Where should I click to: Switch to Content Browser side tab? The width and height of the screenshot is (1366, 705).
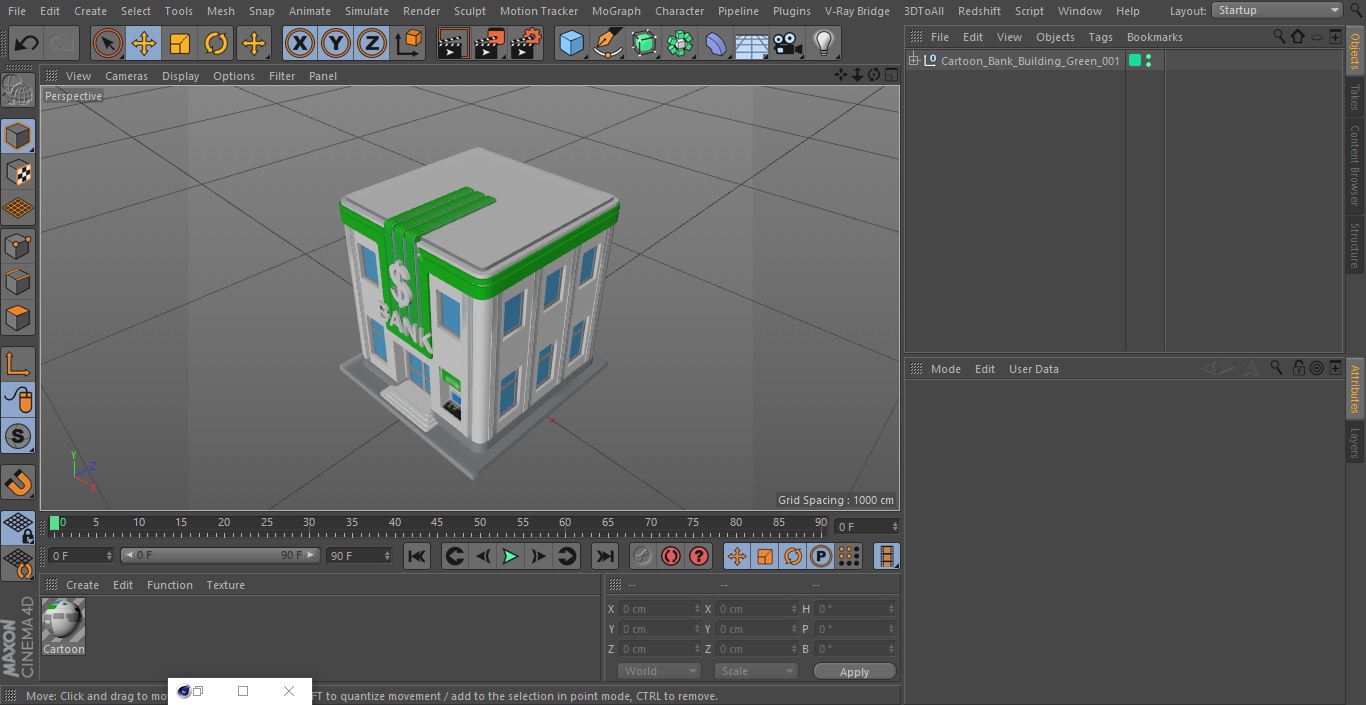click(1355, 165)
